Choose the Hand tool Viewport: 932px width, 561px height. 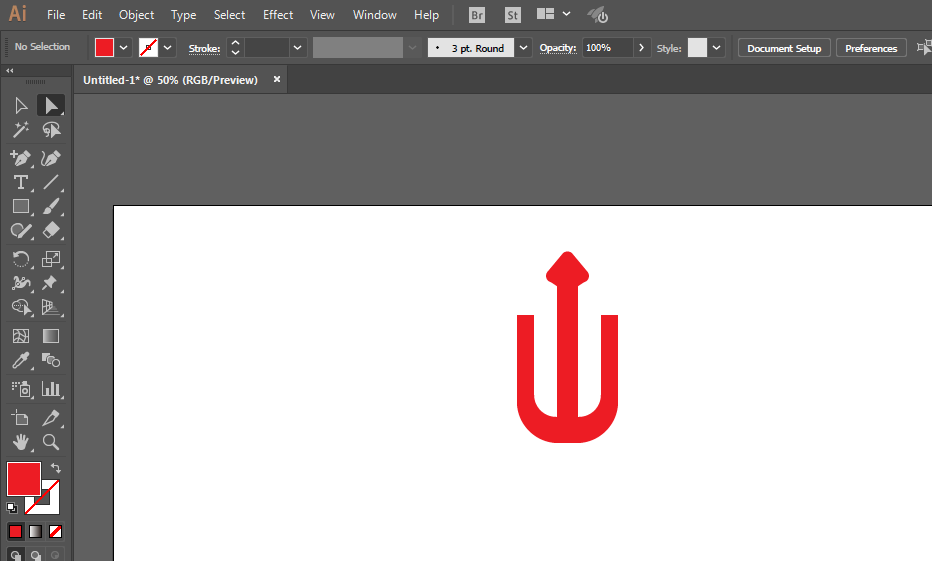coord(21,442)
